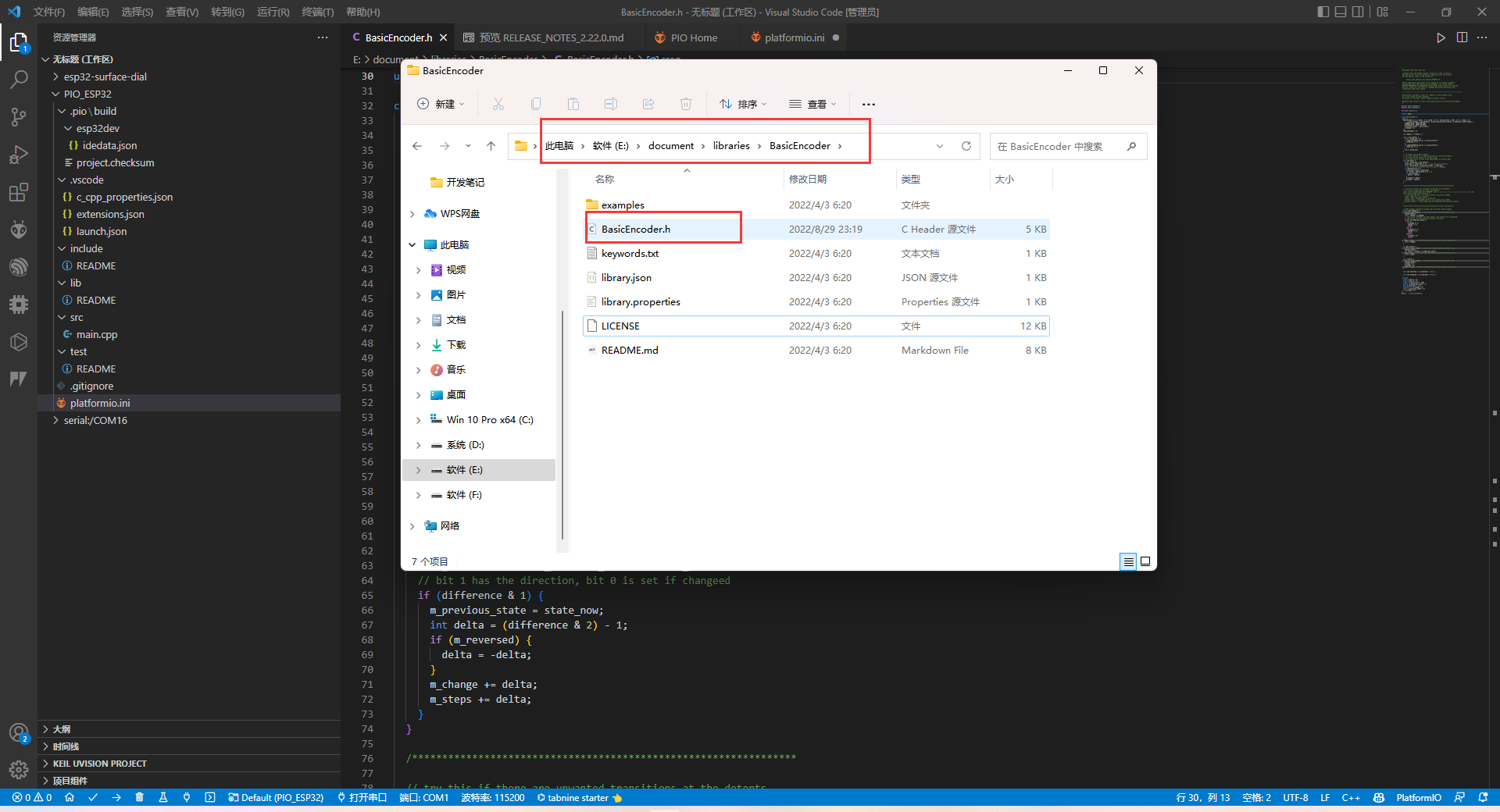Click the libraries breadcrumb in address bar
This screenshot has width=1500, height=812.
[731, 146]
